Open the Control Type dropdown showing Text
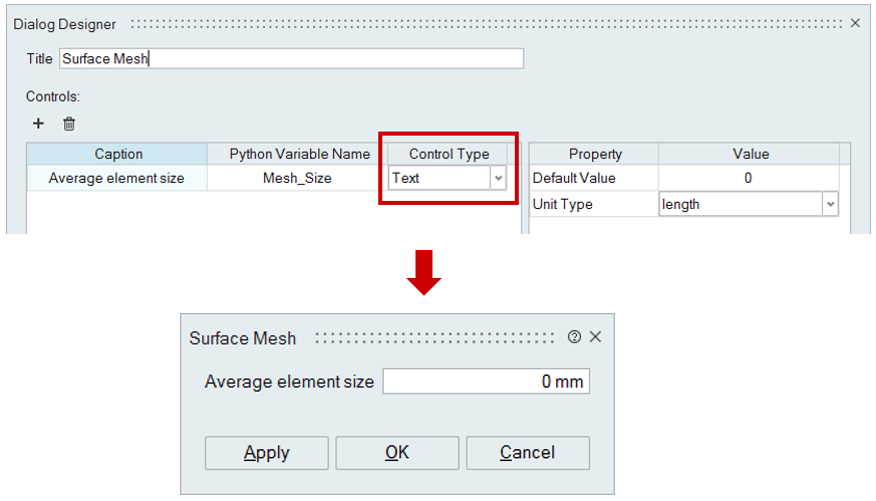This screenshot has width=876, height=501. [498, 178]
